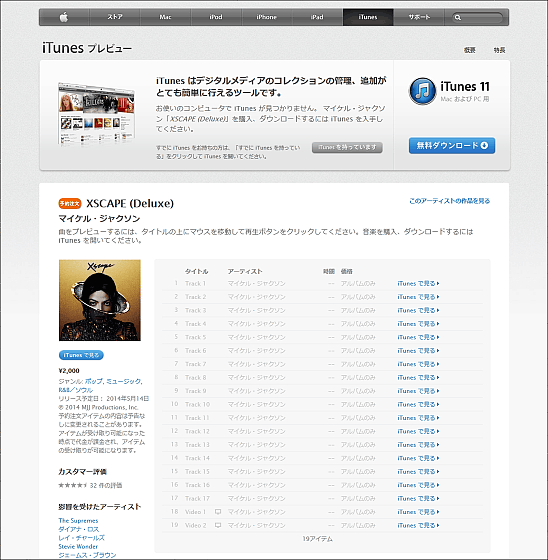
Task: Open the ミュージック genre link
Action: [123, 381]
